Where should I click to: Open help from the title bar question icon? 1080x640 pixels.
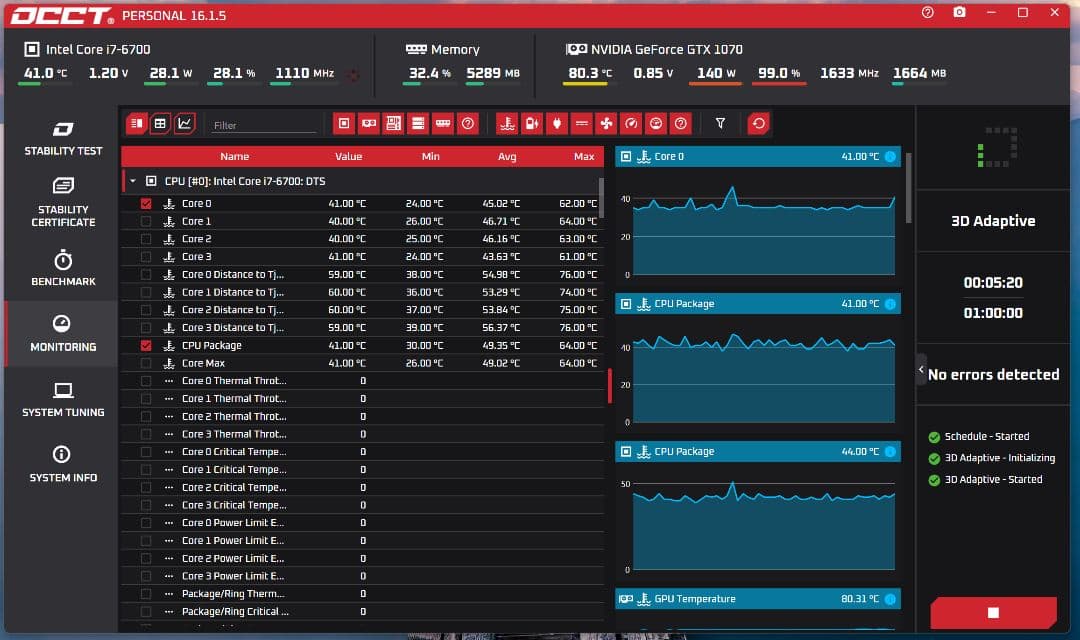(x=928, y=12)
